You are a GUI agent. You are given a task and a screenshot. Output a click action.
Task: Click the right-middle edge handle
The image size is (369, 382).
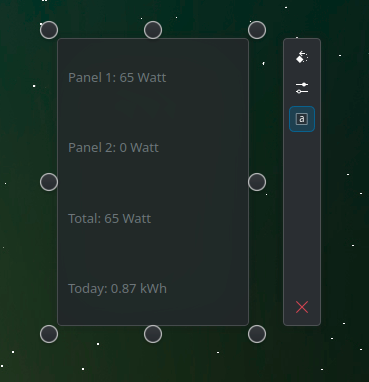click(x=257, y=182)
